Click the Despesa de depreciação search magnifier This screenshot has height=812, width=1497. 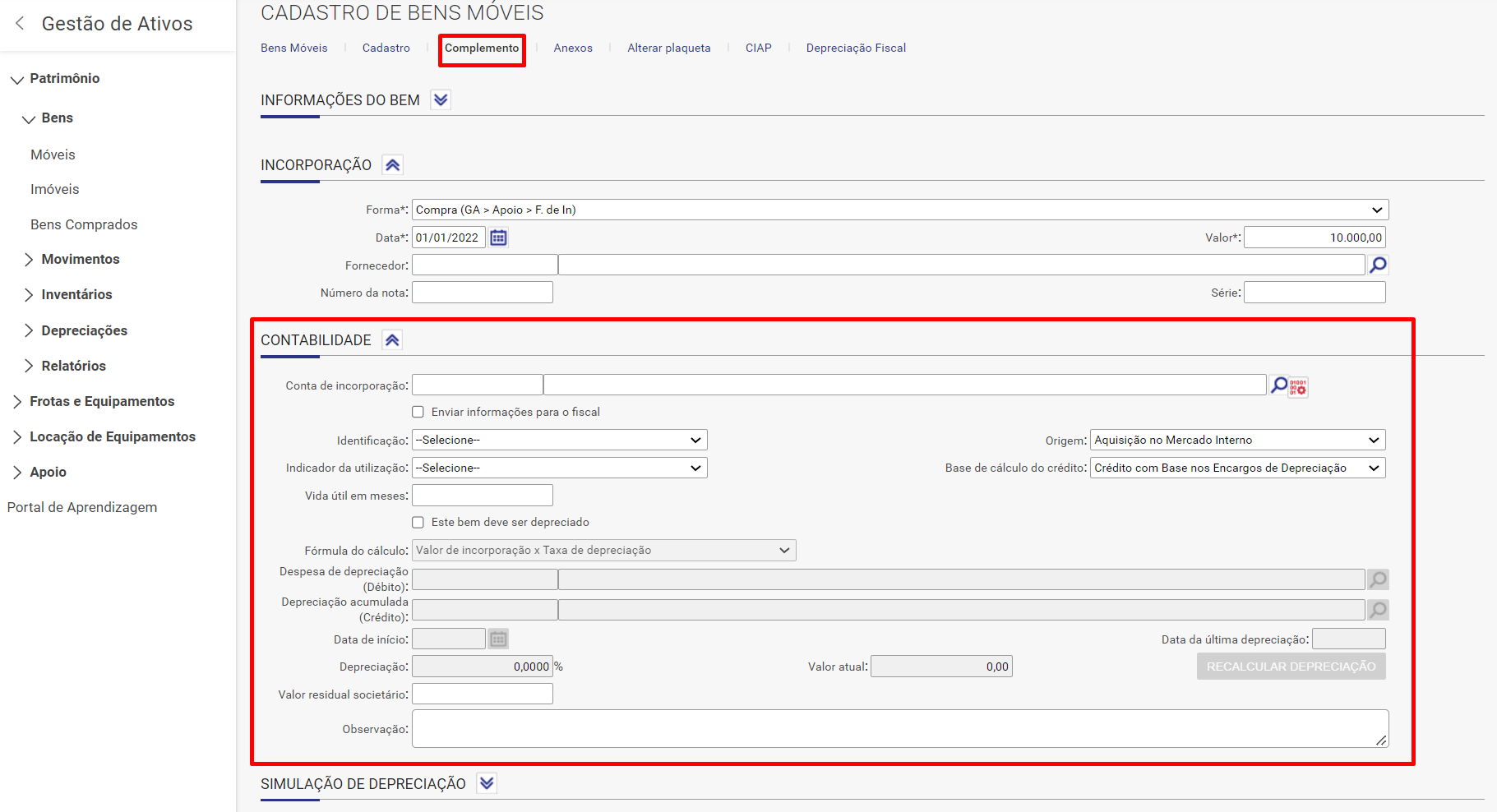(1378, 579)
